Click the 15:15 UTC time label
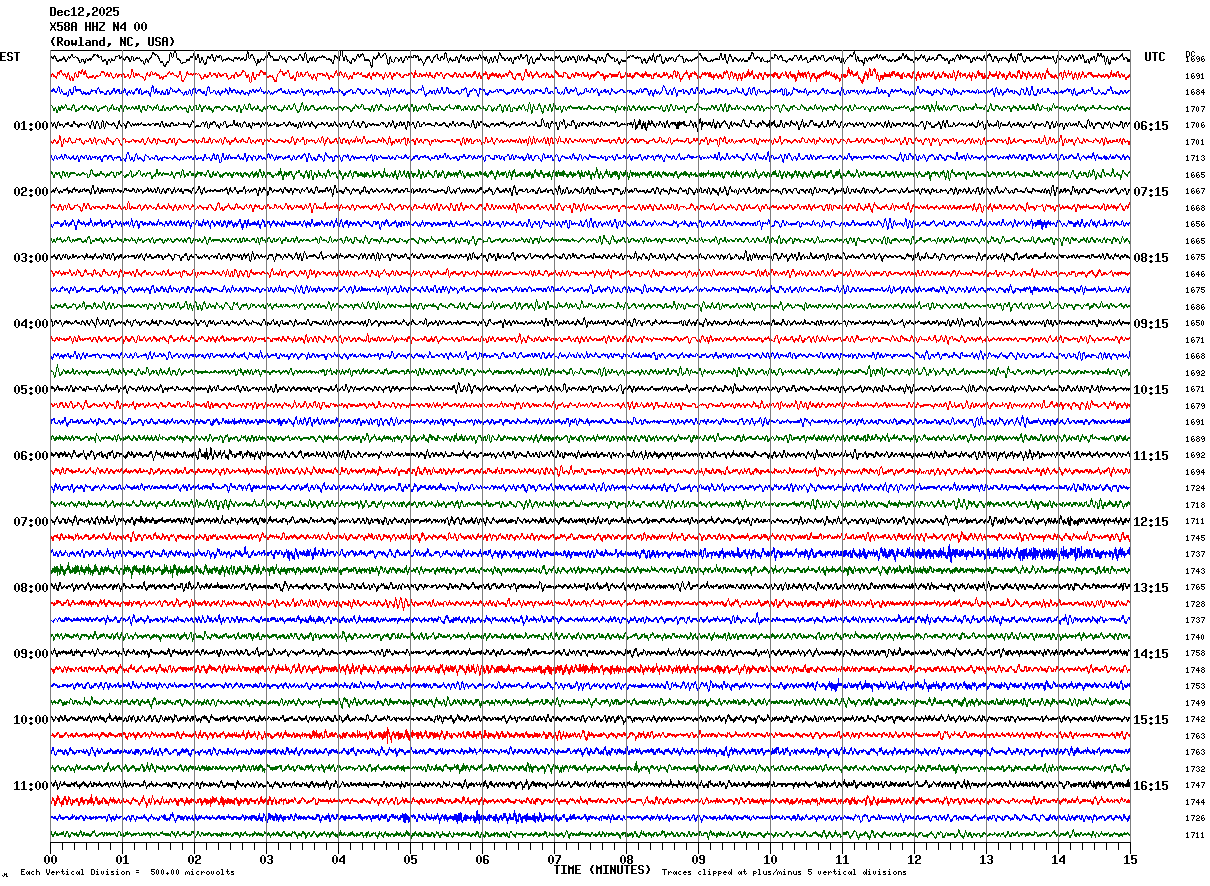The height and width of the screenshot is (886, 1210). (1151, 720)
